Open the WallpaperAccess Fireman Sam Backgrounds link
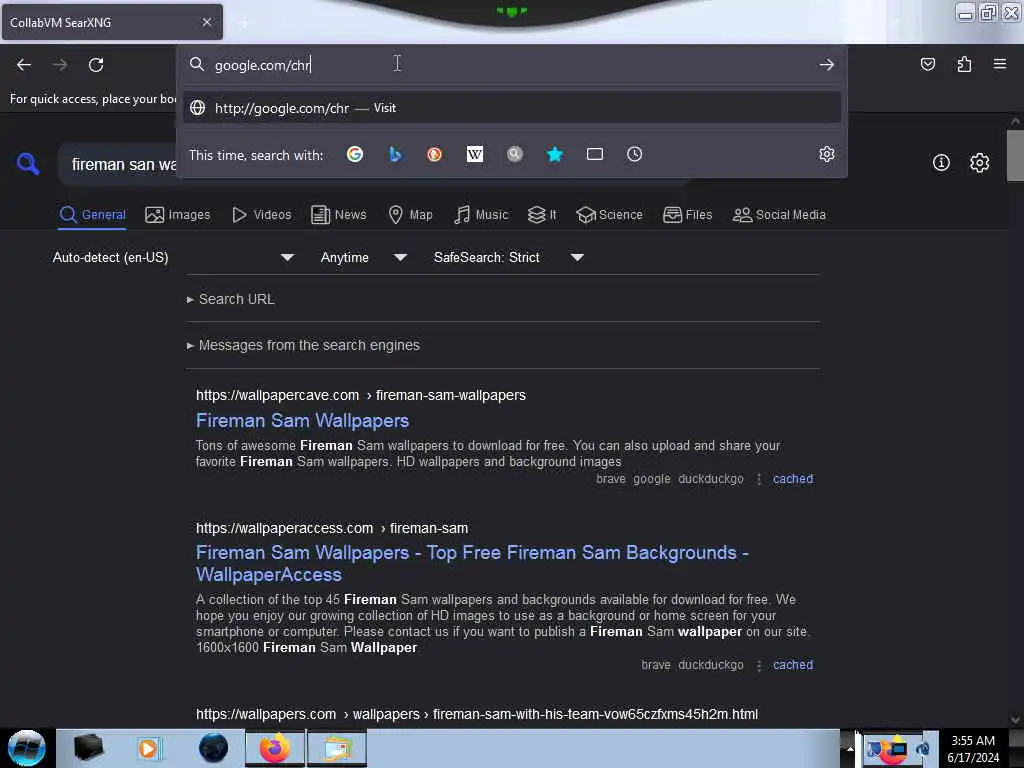 point(472,564)
